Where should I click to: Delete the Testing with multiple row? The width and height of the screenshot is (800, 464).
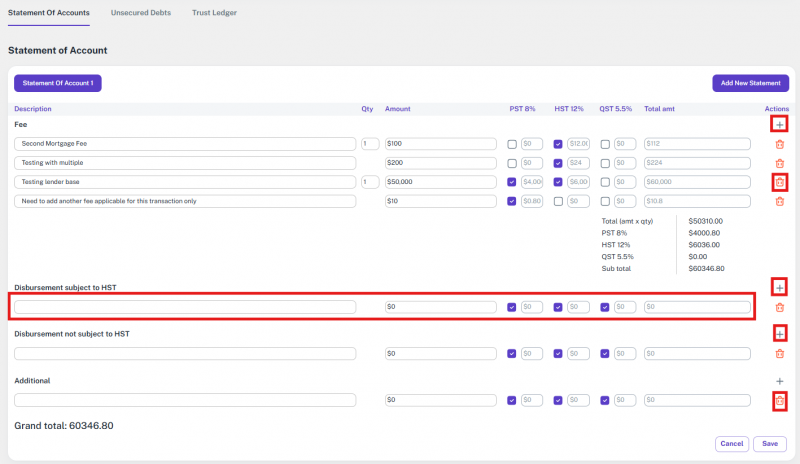tap(779, 163)
